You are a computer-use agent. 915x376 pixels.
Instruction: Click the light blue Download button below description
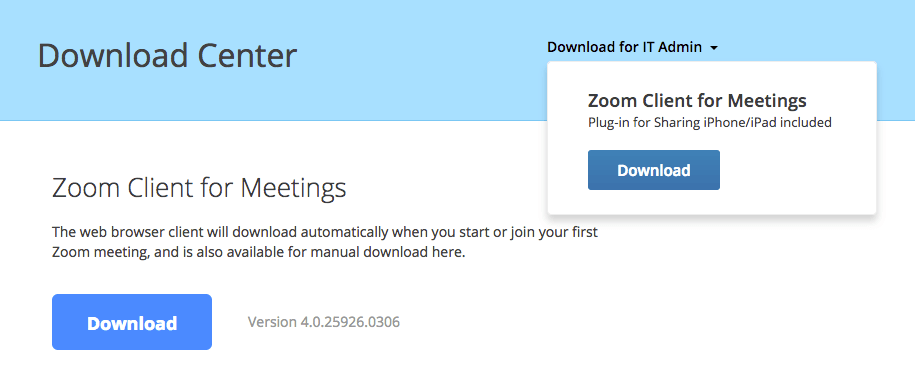point(132,322)
